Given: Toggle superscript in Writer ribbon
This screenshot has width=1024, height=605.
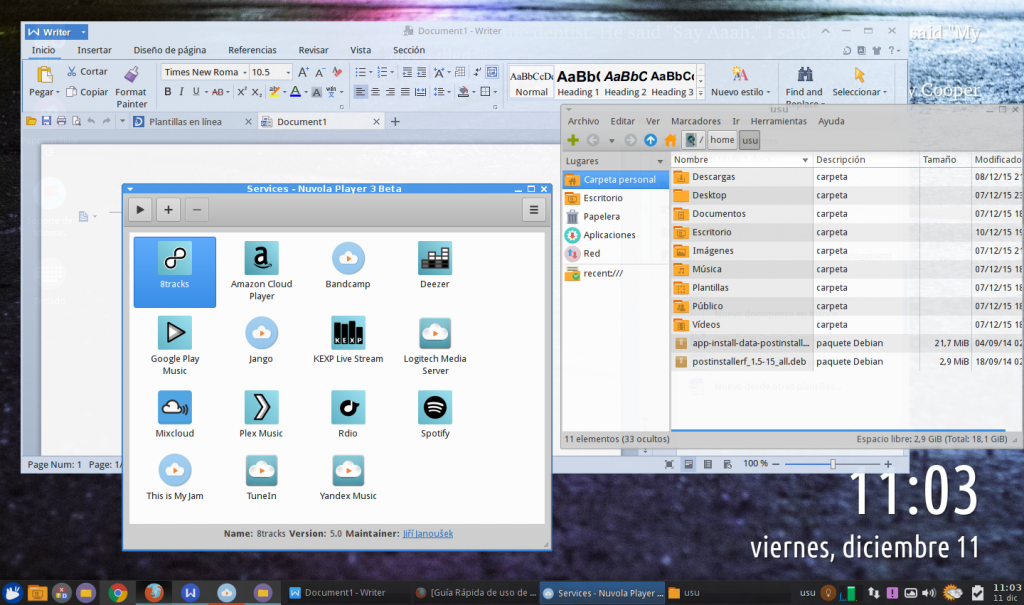Looking at the screenshot, I should pyautogui.click(x=242, y=91).
